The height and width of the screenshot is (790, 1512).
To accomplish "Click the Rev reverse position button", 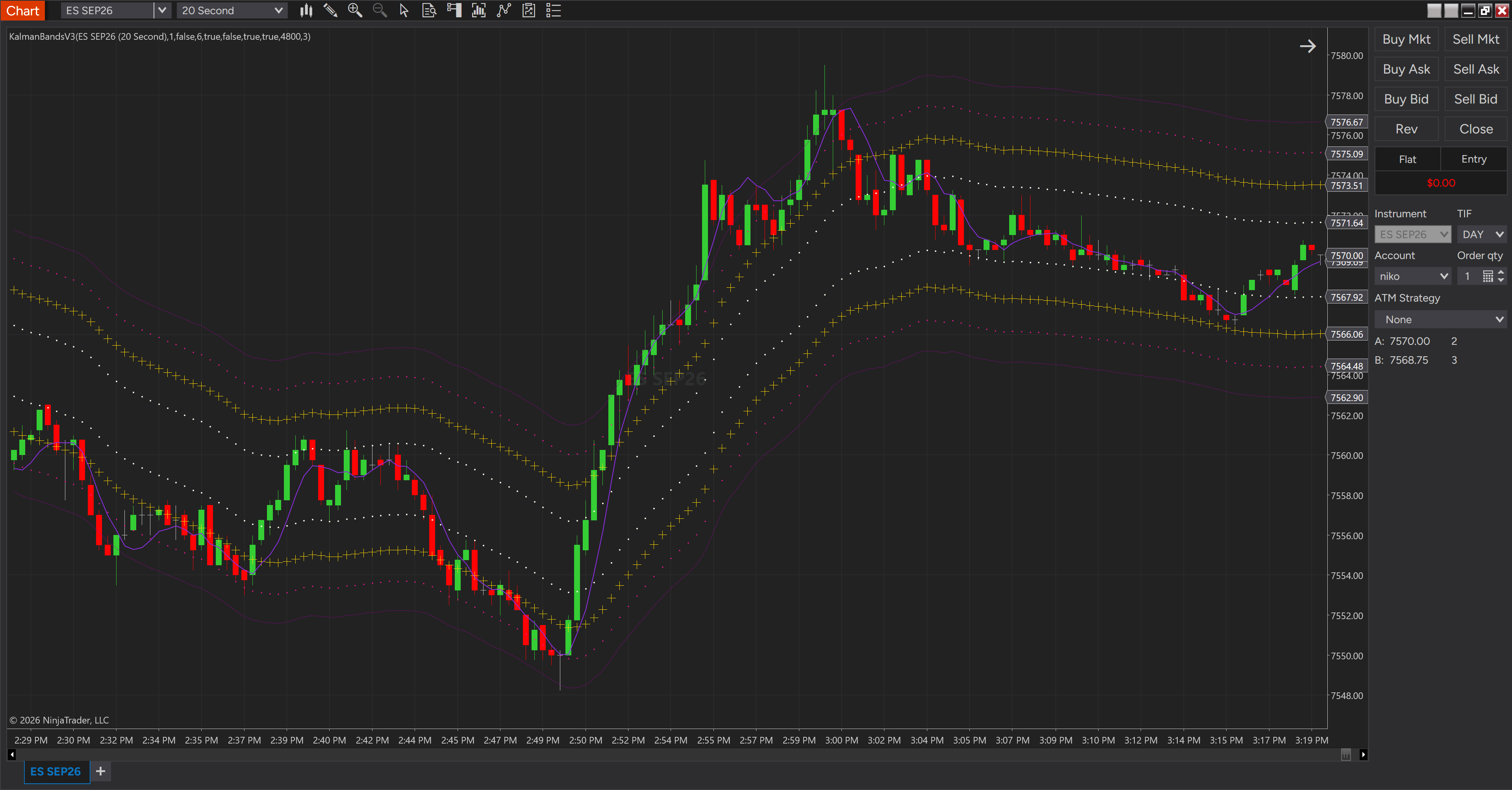I will click(1406, 129).
